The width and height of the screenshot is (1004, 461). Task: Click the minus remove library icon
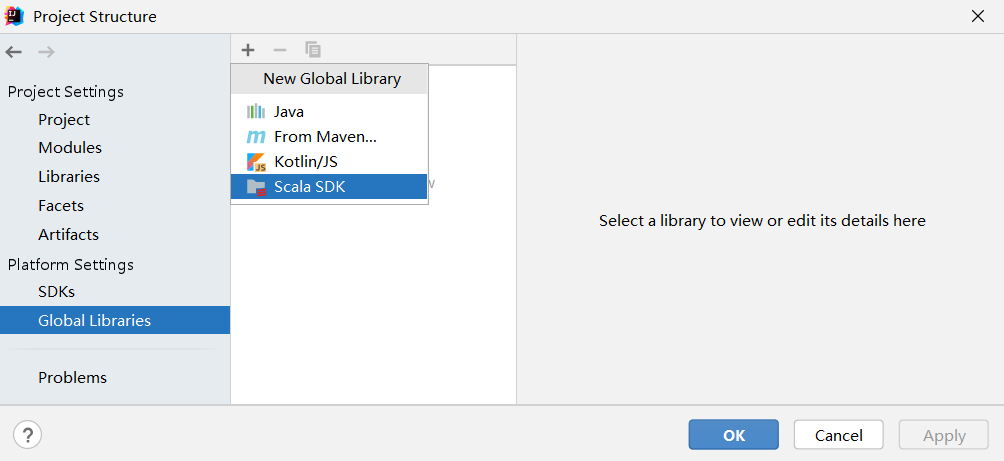click(x=280, y=50)
